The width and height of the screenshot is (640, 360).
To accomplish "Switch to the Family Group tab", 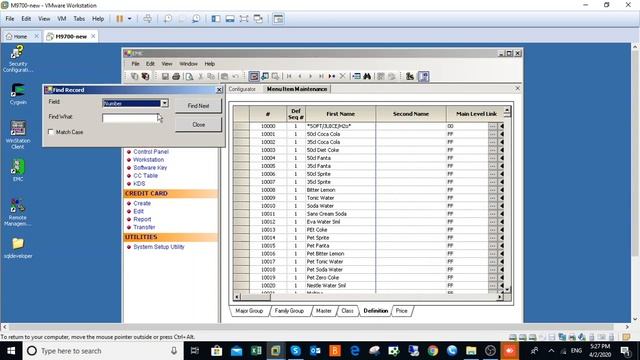I will click(289, 311).
